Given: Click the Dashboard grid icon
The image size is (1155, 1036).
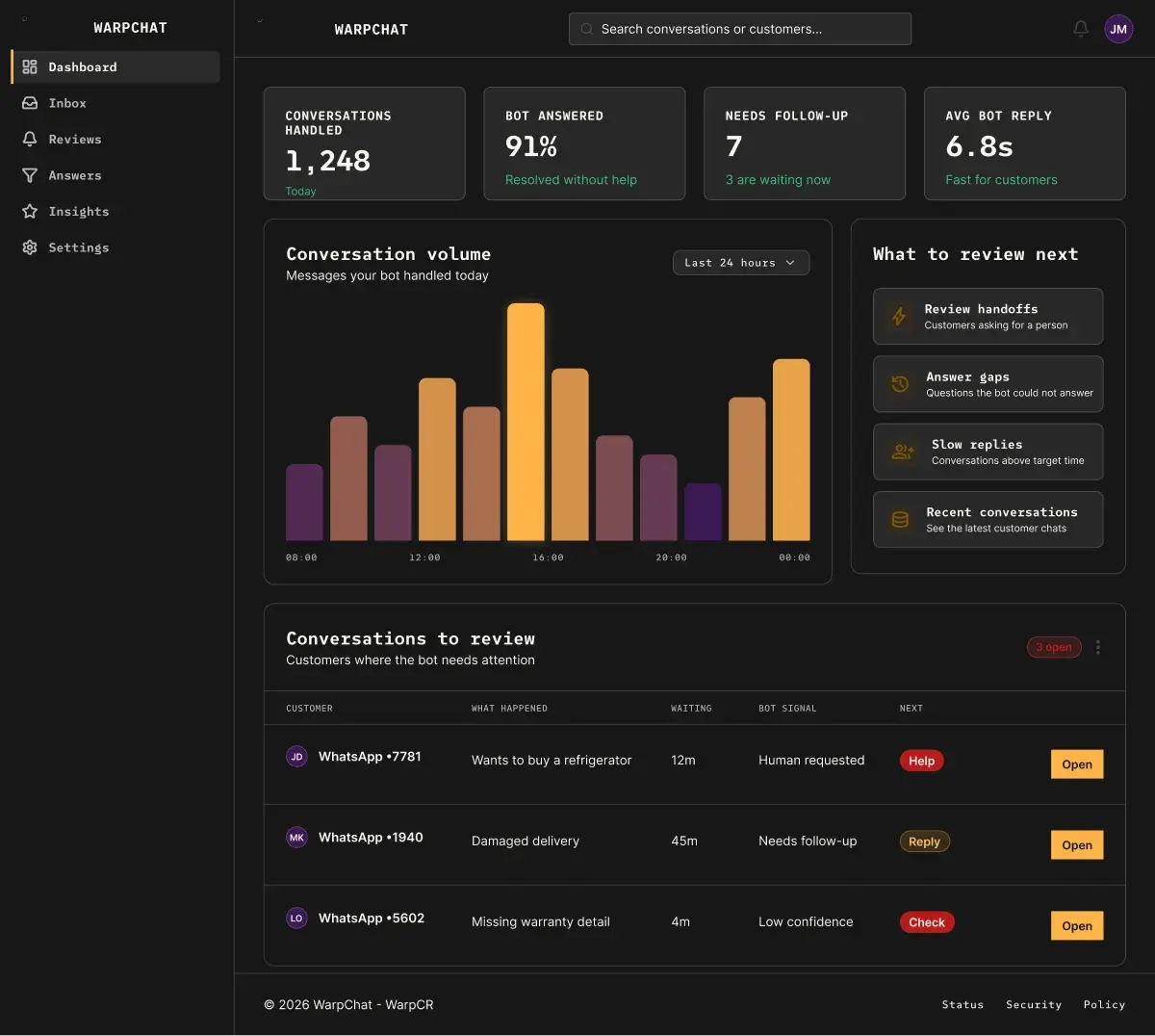Looking at the screenshot, I should tap(30, 67).
